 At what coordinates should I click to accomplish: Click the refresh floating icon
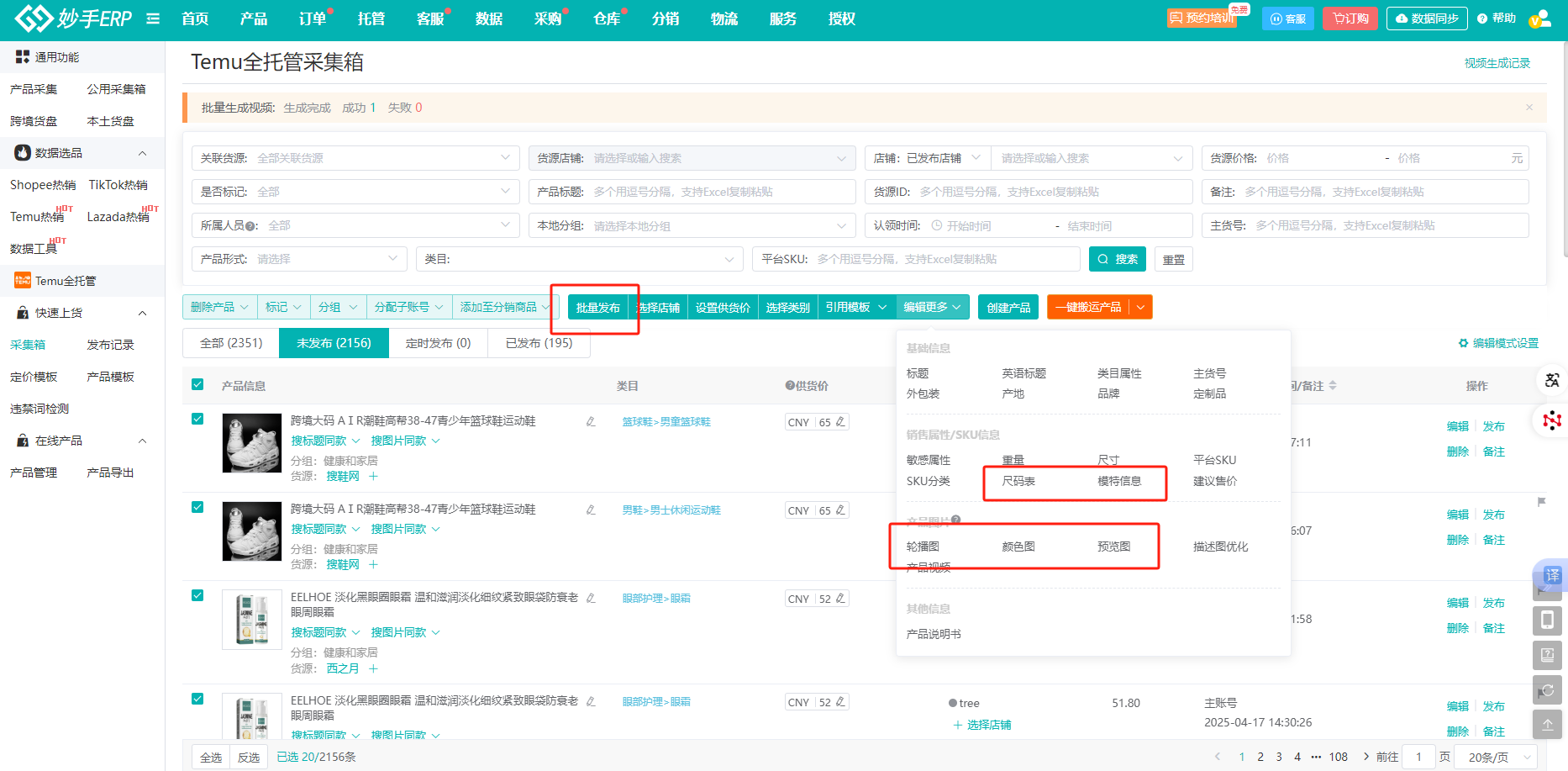click(1548, 690)
